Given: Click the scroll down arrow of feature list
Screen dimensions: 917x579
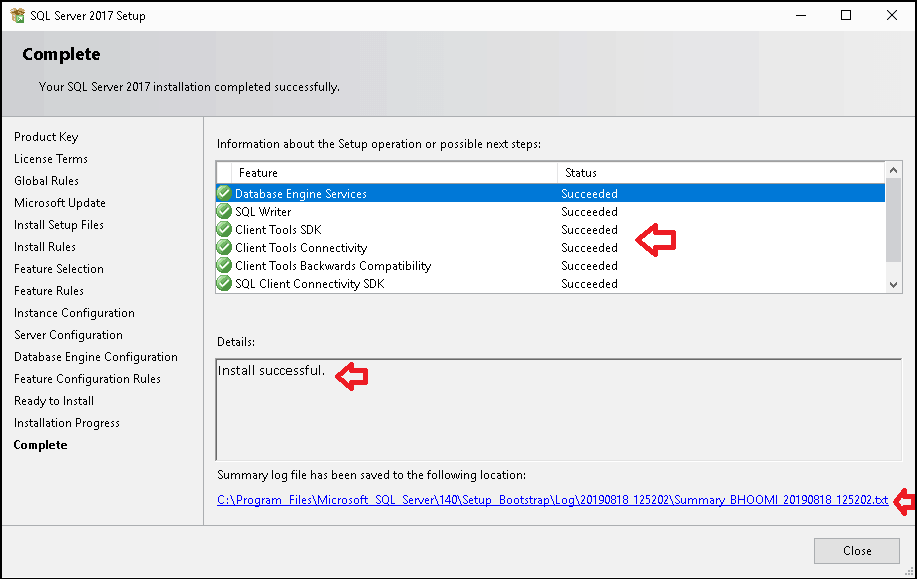Looking at the screenshot, I should (x=893, y=285).
